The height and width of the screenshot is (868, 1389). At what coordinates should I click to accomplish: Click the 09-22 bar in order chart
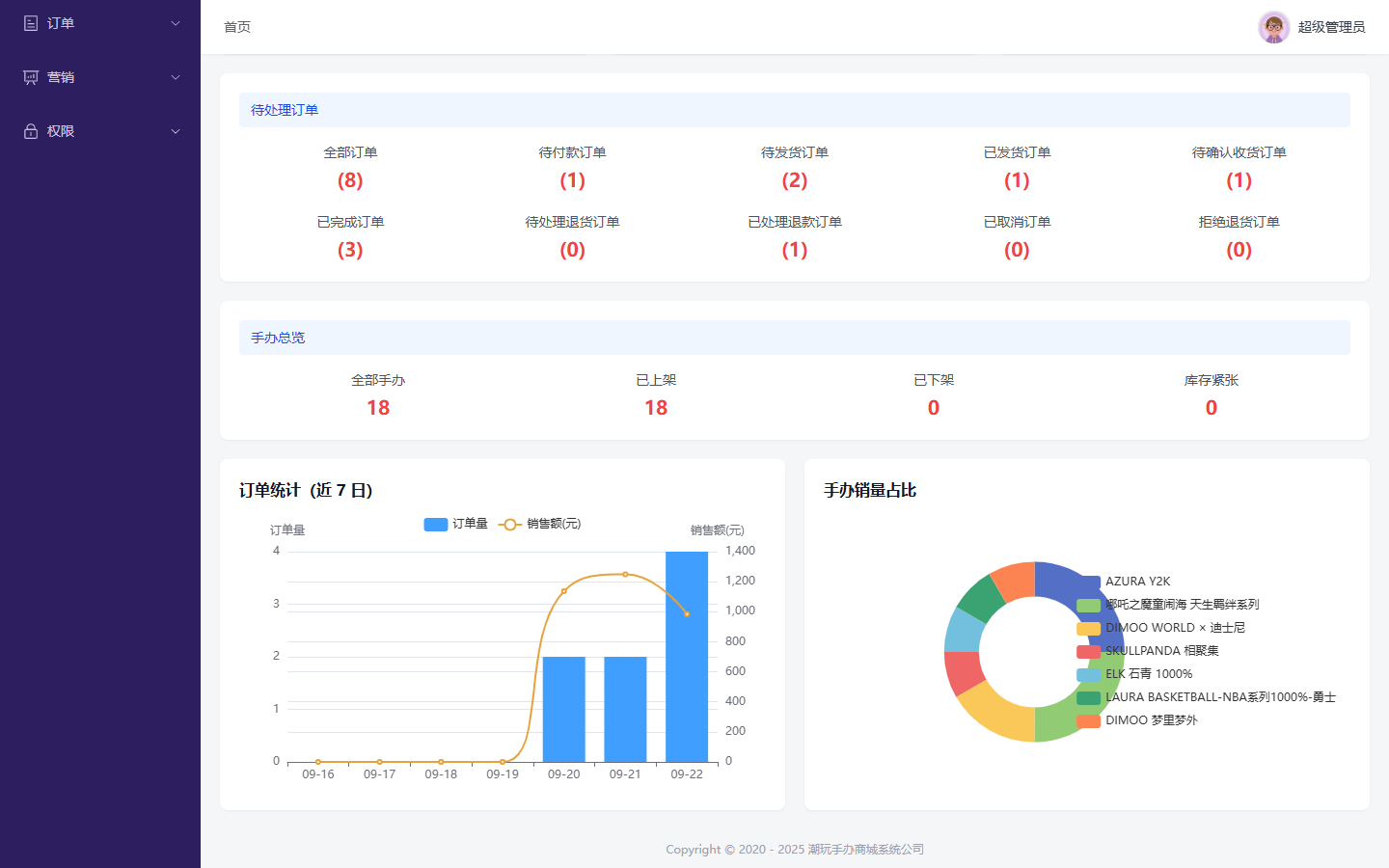687,657
